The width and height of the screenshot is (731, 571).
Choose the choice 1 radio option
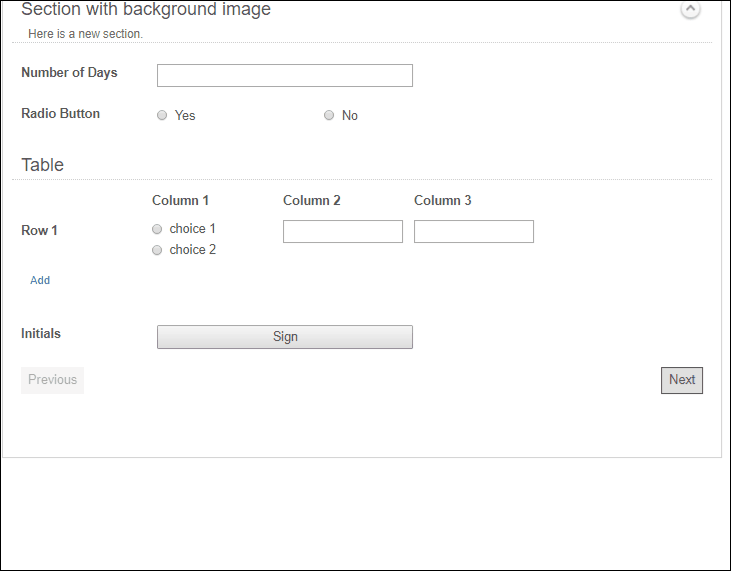tap(157, 229)
